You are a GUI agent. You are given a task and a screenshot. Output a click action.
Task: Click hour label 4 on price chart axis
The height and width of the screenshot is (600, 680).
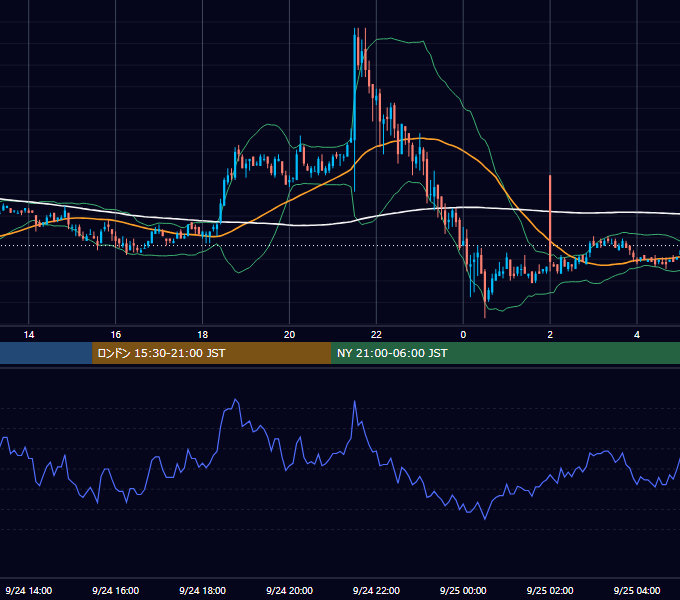point(637,335)
